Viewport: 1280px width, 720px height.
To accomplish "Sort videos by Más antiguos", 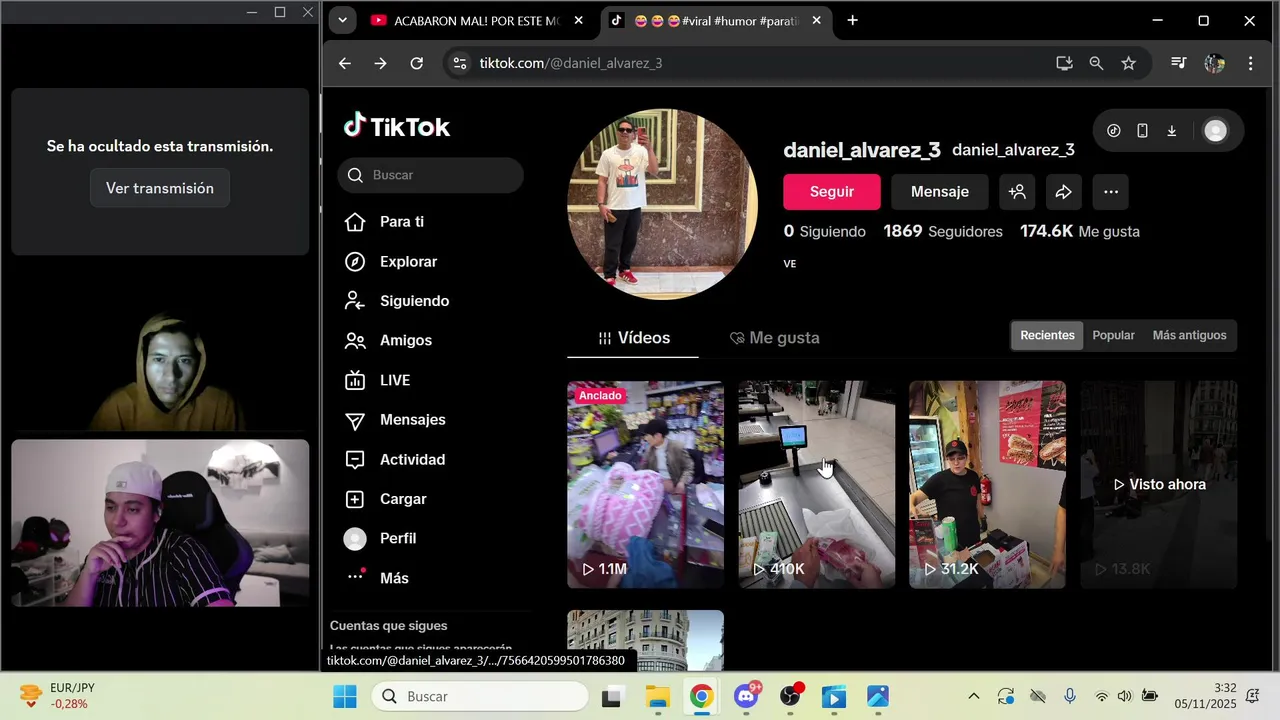I will [x=1189, y=336].
